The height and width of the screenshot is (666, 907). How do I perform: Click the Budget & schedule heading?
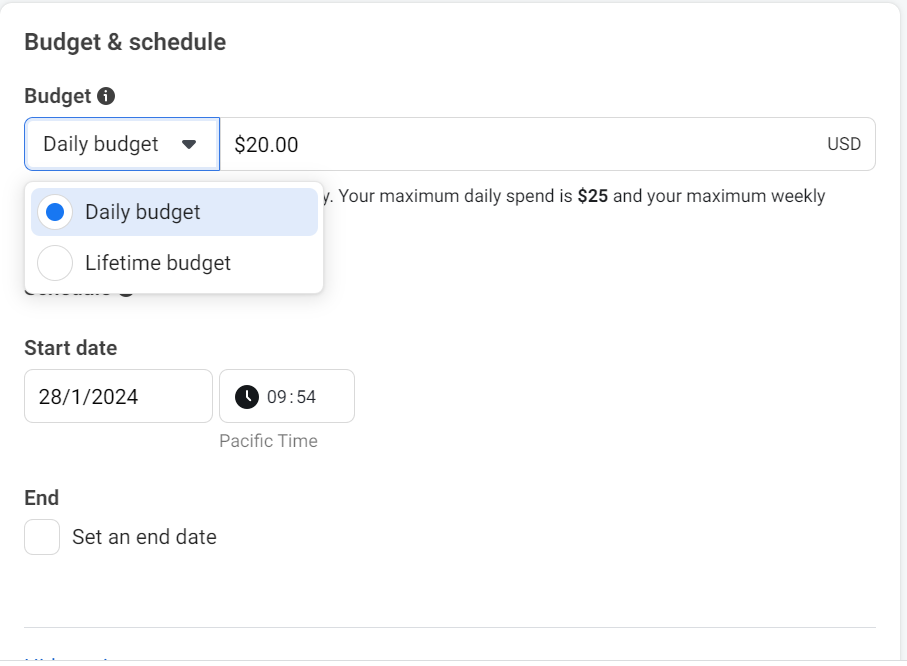click(125, 42)
